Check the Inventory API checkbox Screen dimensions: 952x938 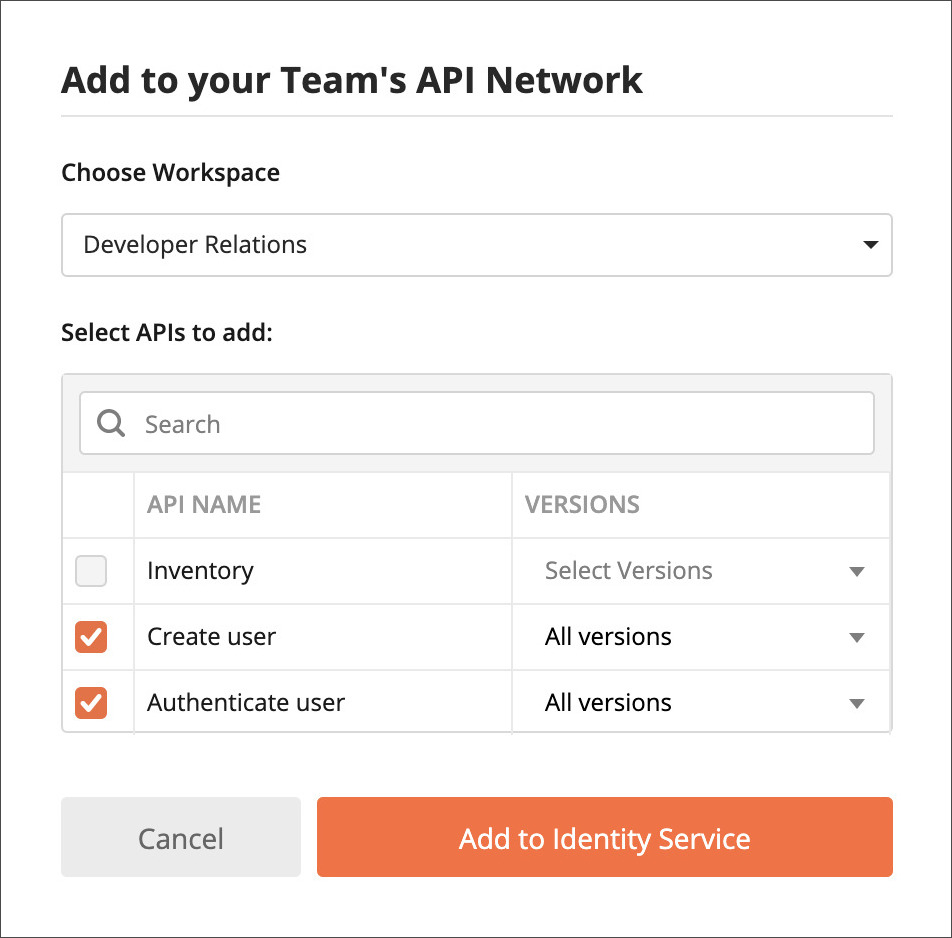(x=91, y=571)
